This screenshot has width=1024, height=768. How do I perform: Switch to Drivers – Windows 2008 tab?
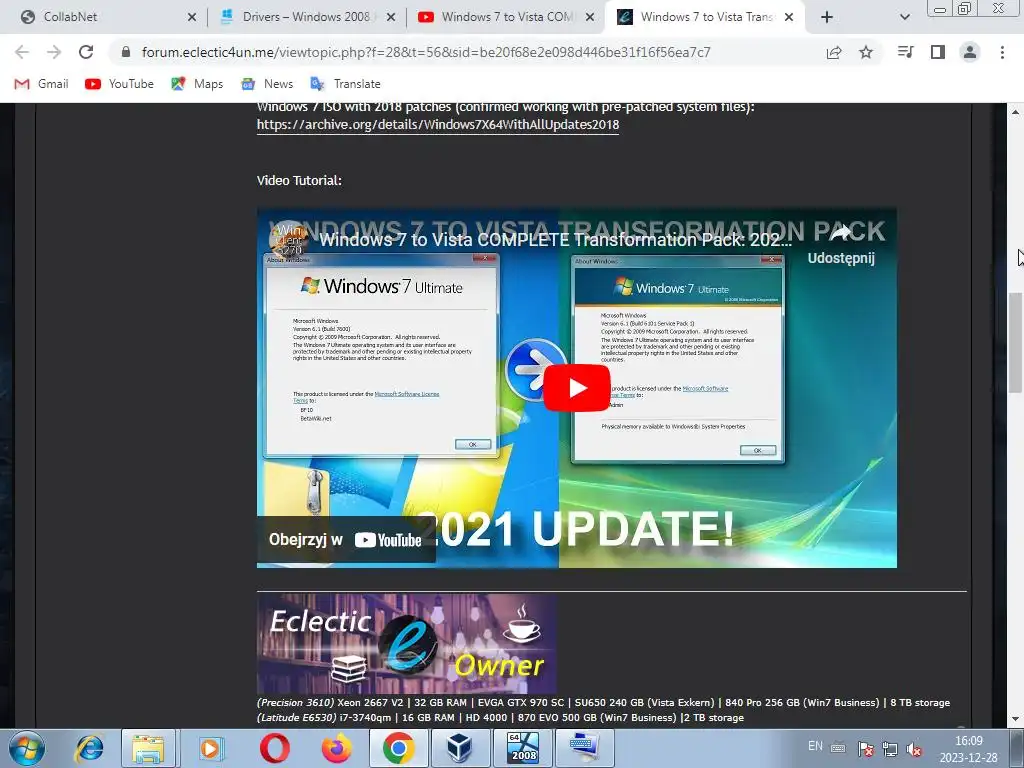tap(306, 17)
